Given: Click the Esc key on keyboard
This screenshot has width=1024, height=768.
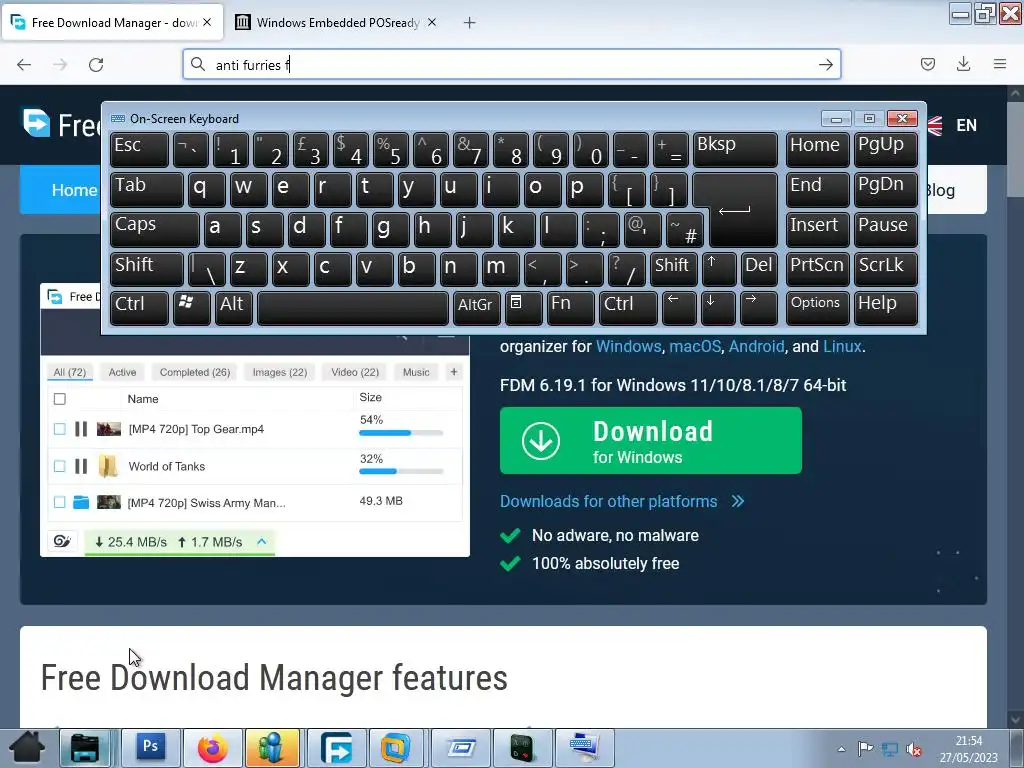Looking at the screenshot, I should pyautogui.click(x=138, y=149).
